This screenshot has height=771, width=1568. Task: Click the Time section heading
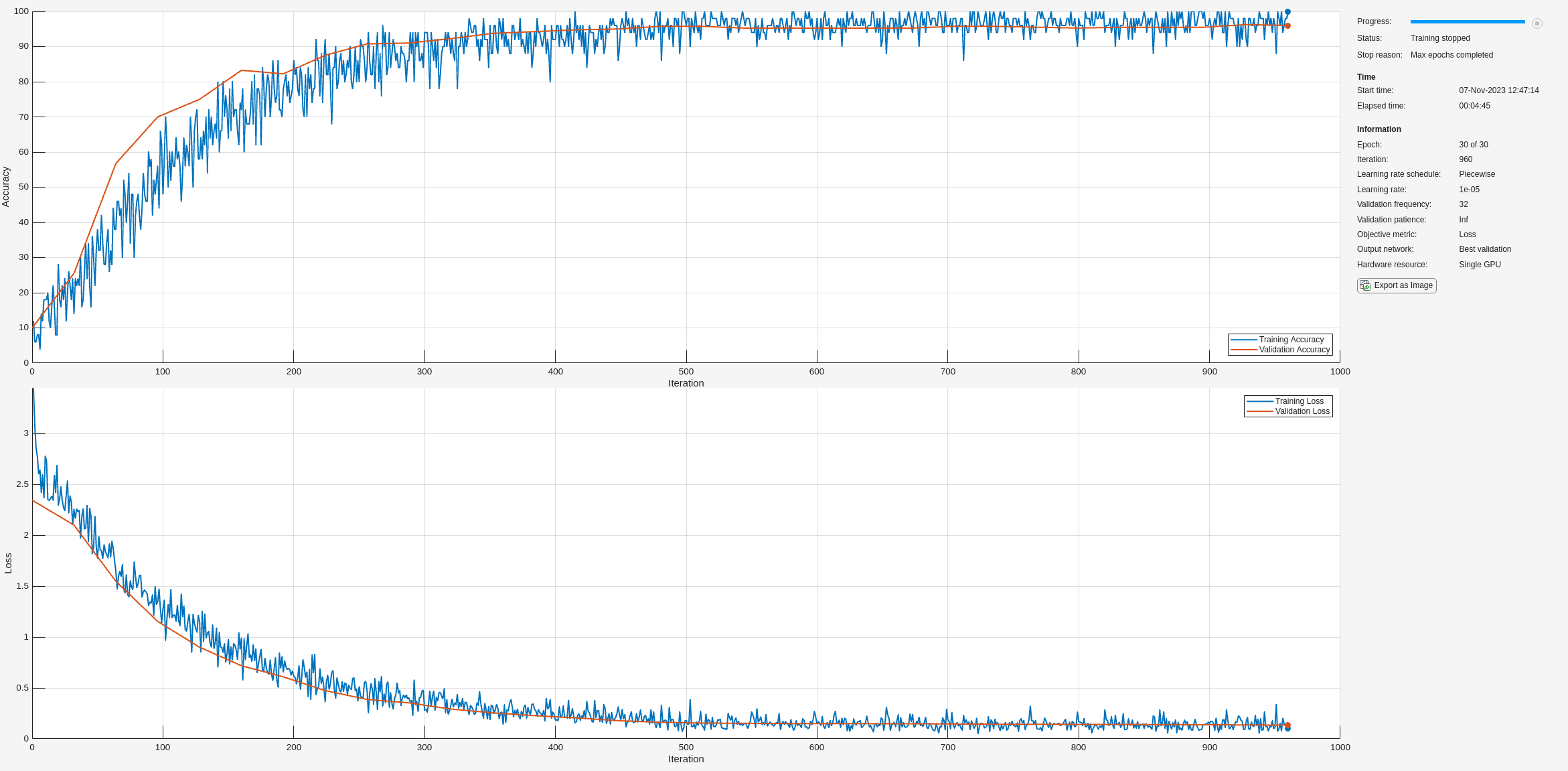click(x=1366, y=77)
